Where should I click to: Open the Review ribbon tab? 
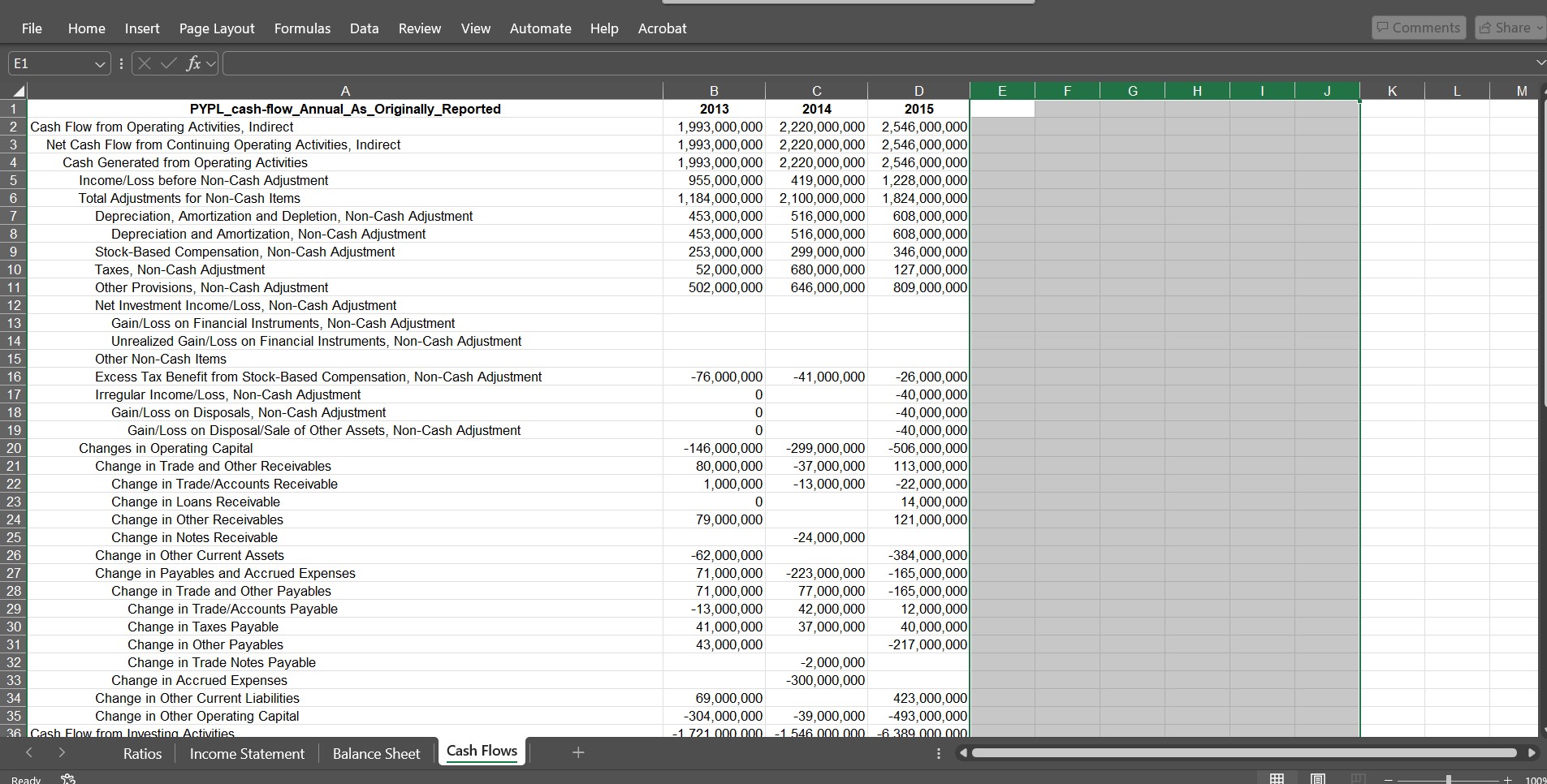pos(420,28)
